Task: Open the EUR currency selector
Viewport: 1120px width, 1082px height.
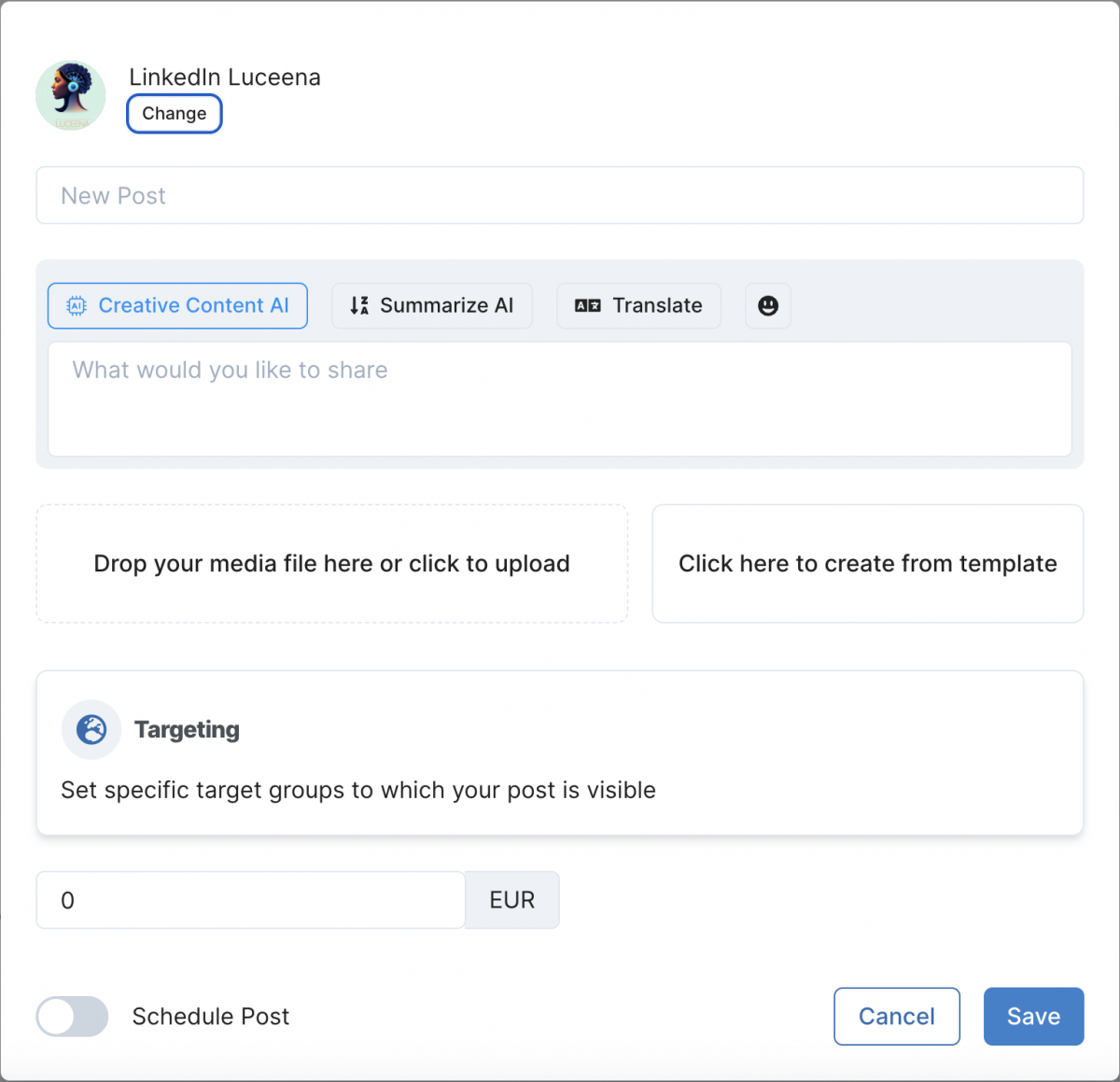Action: pos(512,900)
